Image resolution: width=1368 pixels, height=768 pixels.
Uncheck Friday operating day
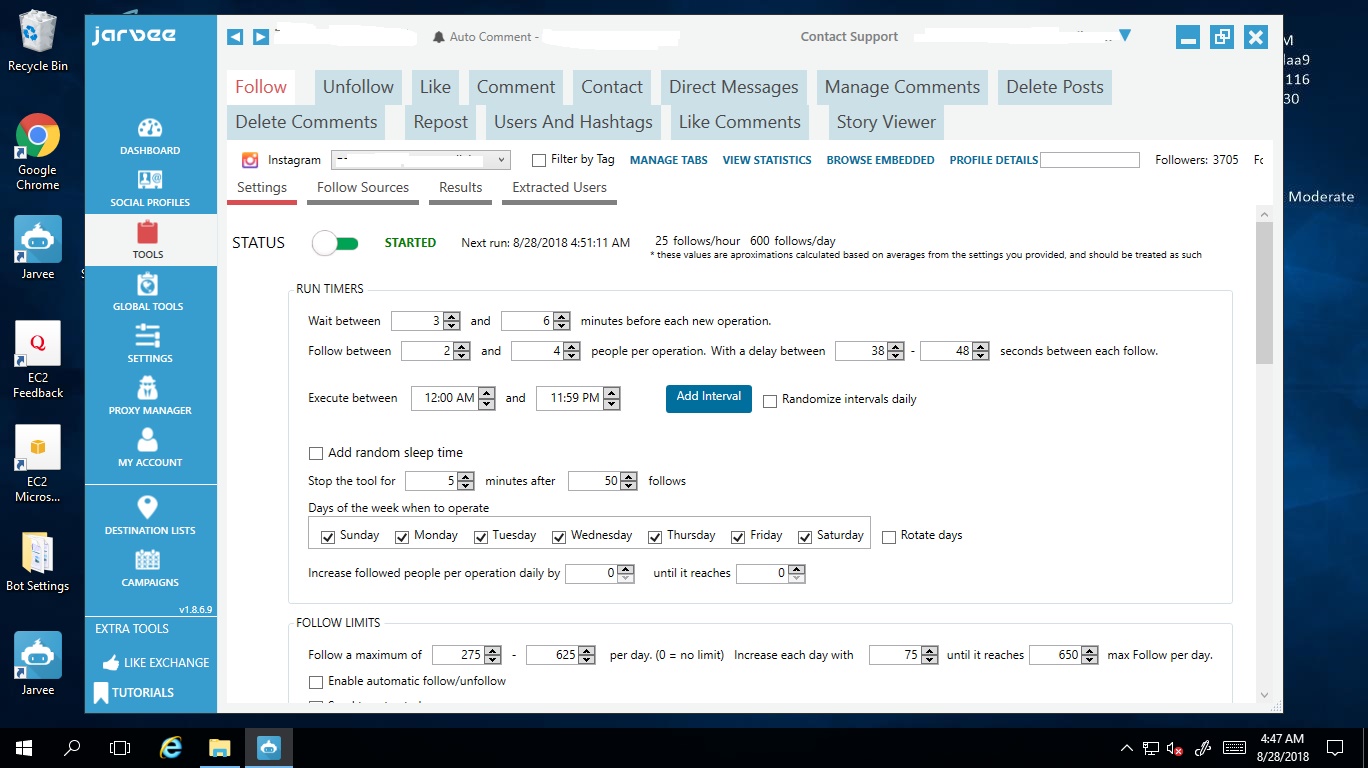coord(738,537)
